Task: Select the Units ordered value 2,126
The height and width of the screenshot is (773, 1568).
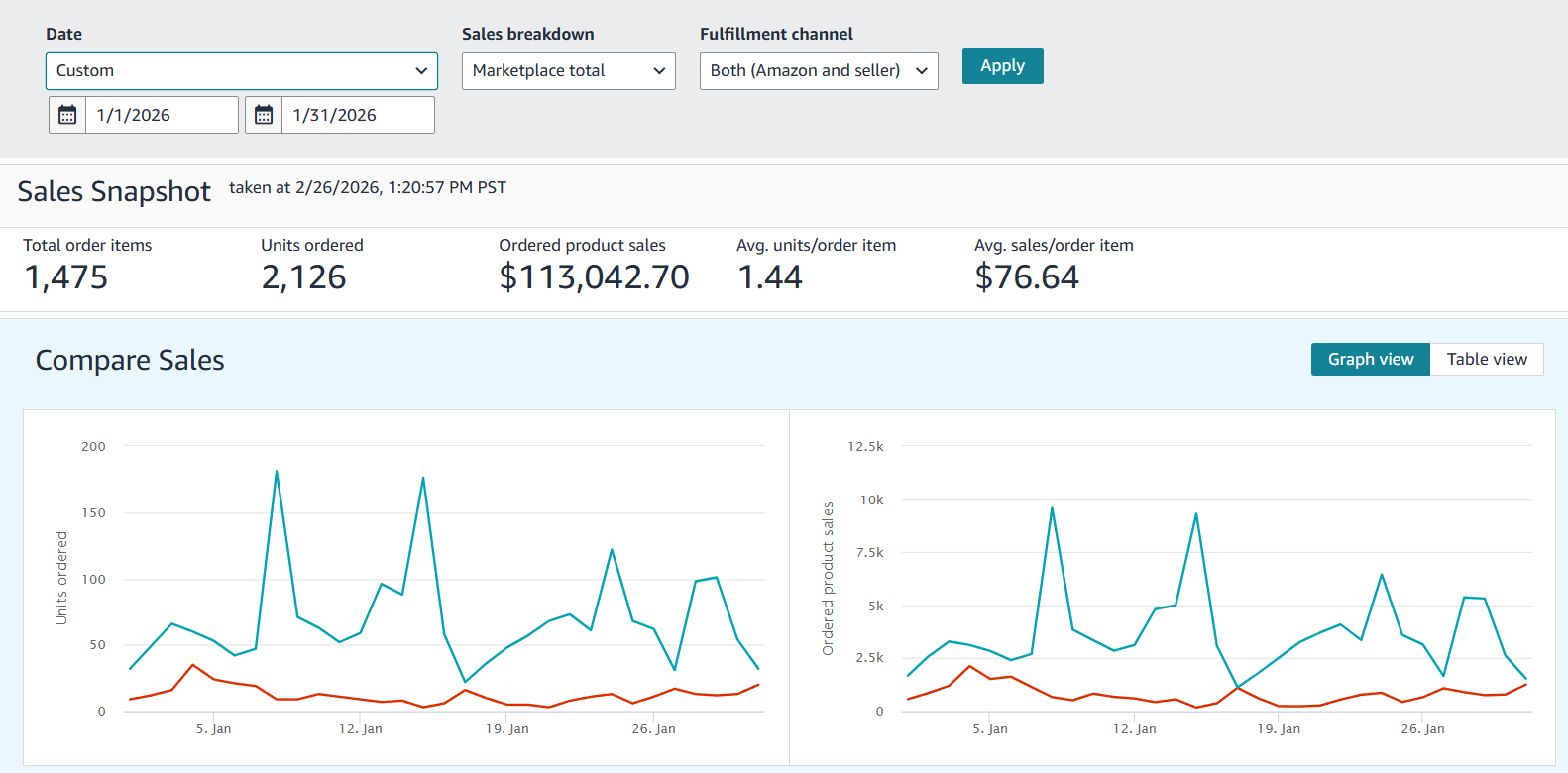Action: [303, 277]
